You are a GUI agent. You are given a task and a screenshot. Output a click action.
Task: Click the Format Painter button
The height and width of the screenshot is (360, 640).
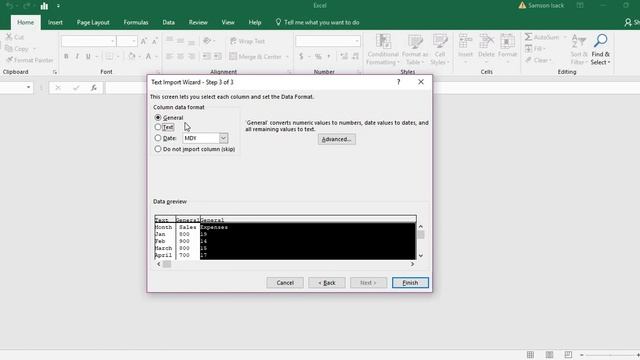point(29,60)
